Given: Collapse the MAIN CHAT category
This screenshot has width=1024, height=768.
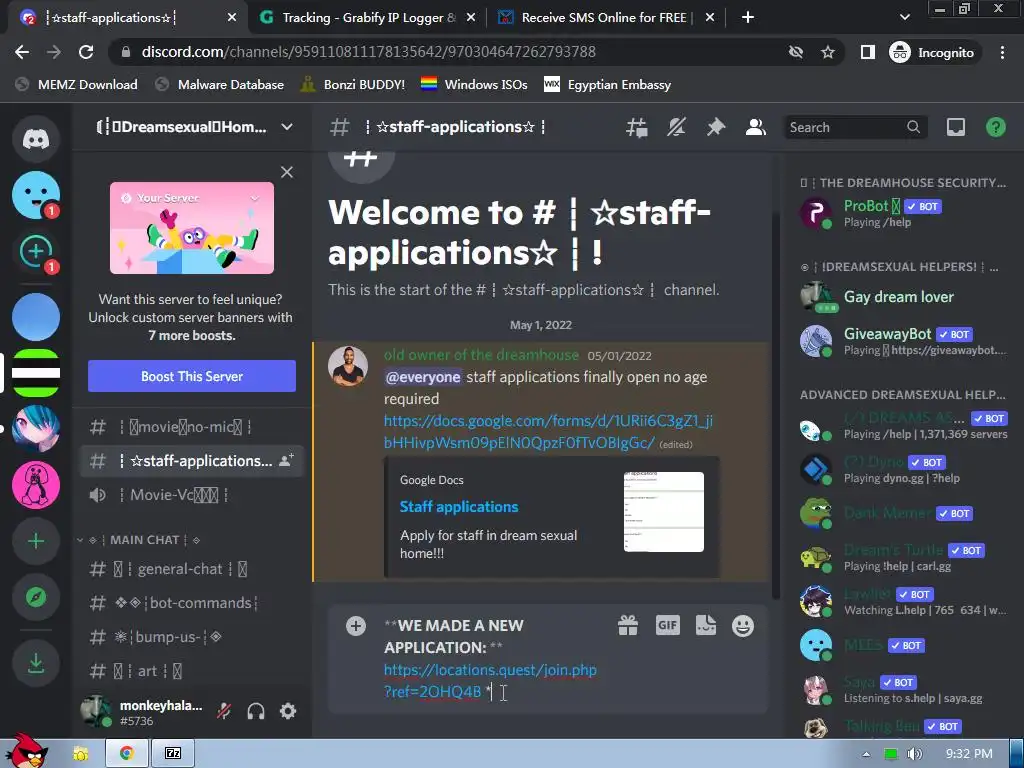Looking at the screenshot, I should coord(144,540).
